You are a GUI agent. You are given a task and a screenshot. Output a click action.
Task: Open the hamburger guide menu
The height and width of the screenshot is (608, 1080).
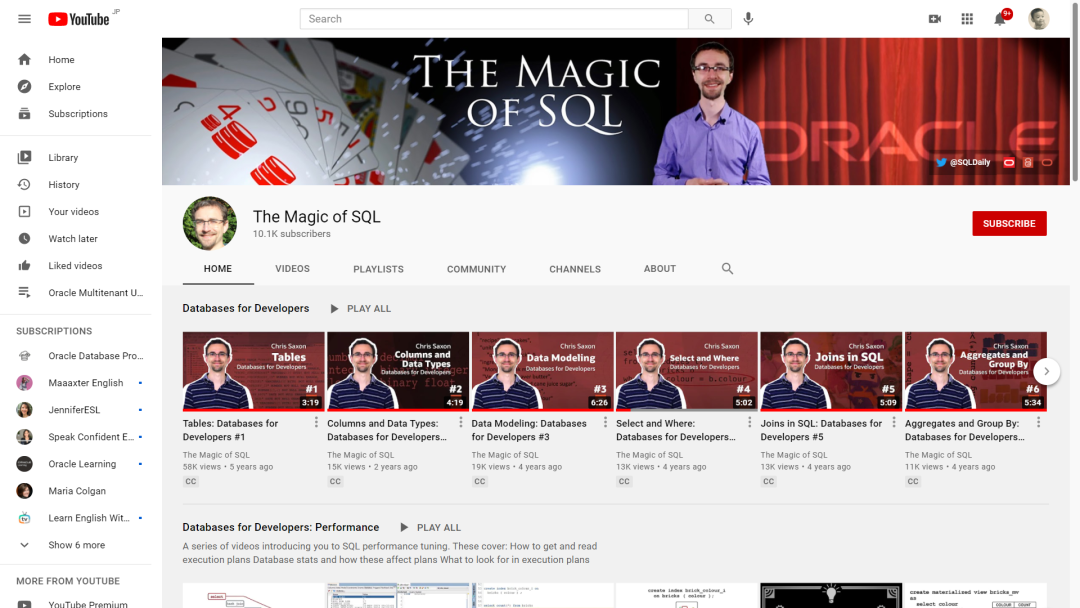click(24, 19)
